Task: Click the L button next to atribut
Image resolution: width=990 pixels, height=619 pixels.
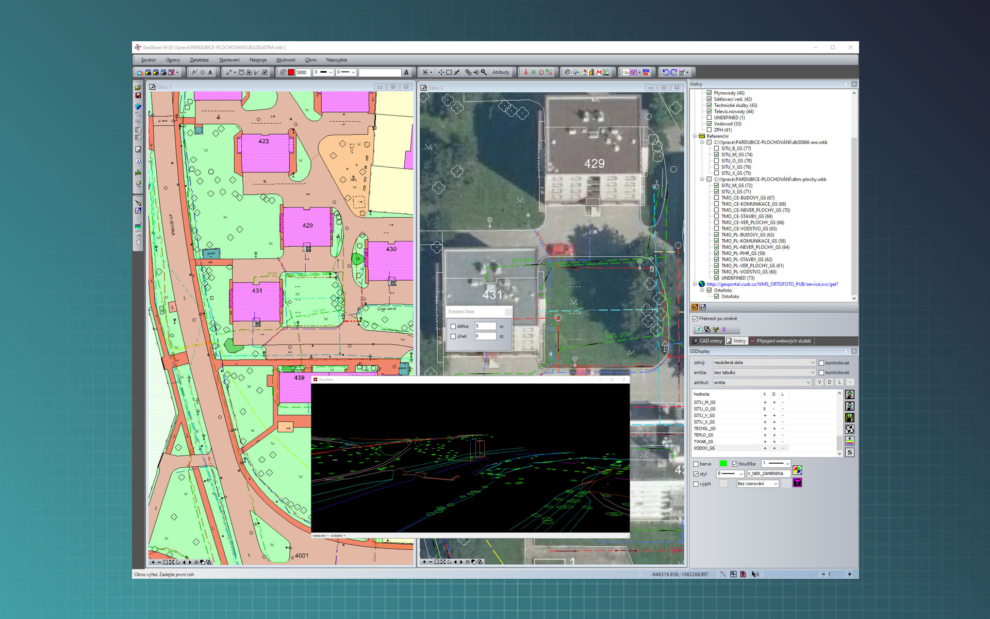Action: tap(840, 382)
